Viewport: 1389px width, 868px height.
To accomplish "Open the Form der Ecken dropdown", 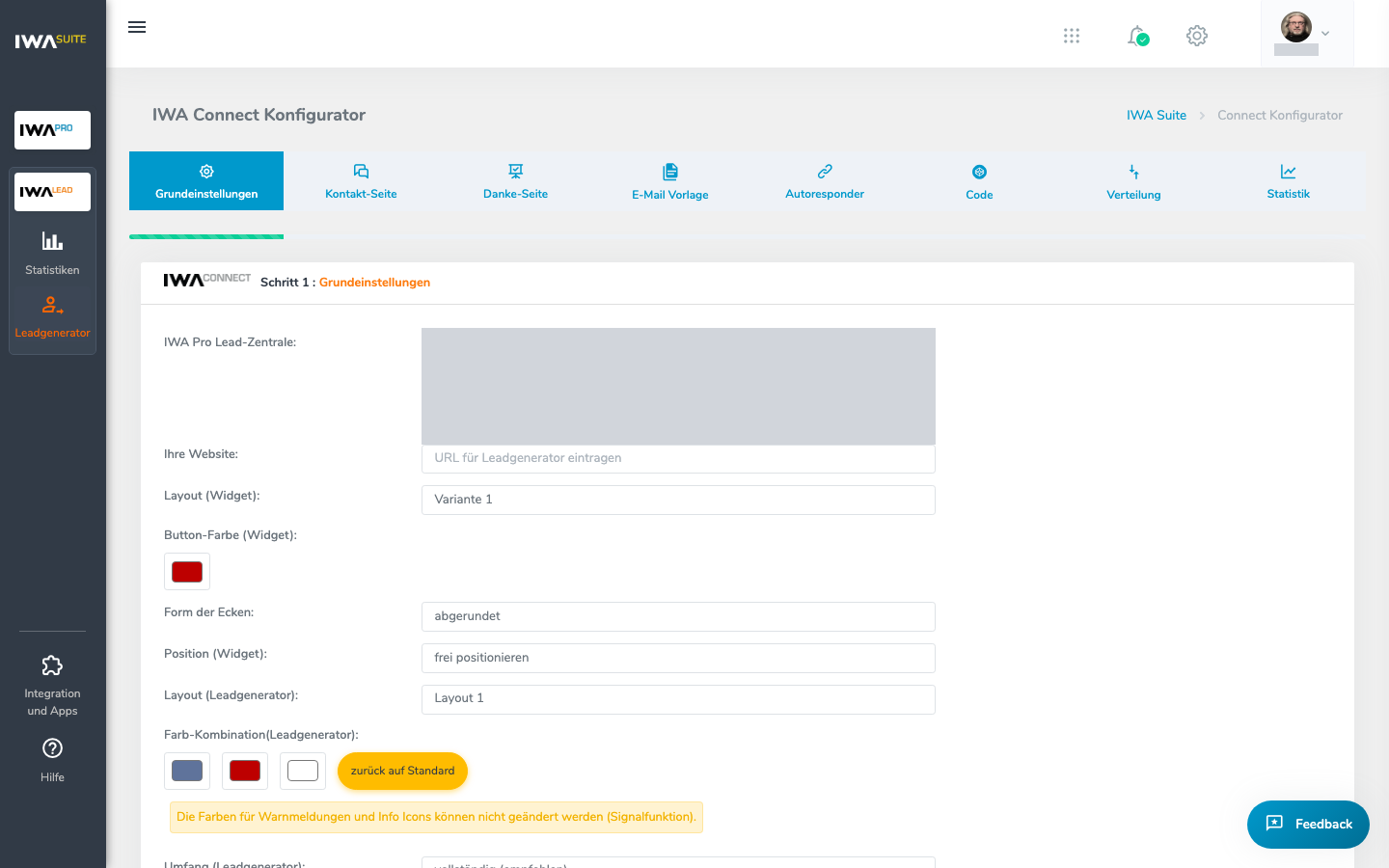I will (678, 616).
